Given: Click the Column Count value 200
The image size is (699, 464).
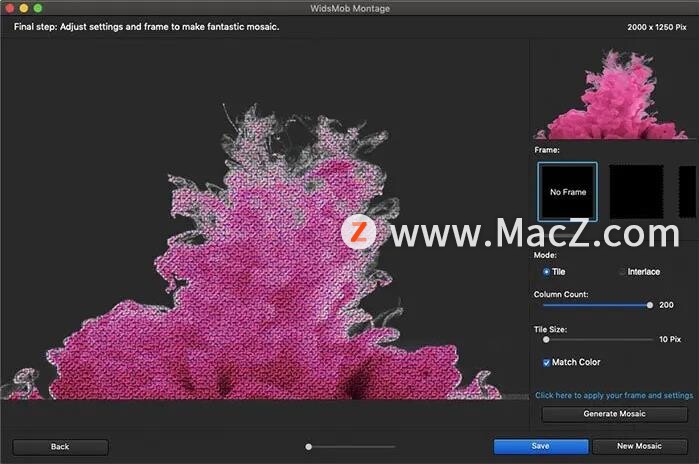Looking at the screenshot, I should (666, 305).
